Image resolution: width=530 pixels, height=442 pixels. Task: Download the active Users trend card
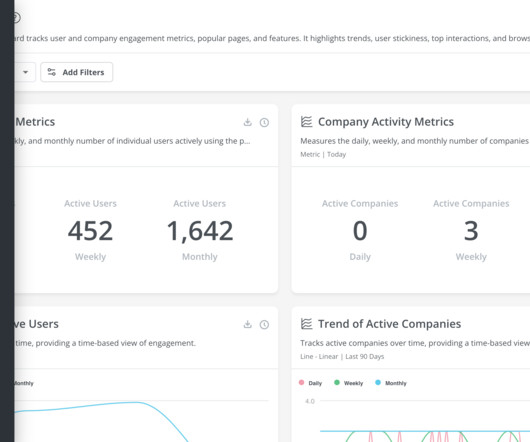248,324
